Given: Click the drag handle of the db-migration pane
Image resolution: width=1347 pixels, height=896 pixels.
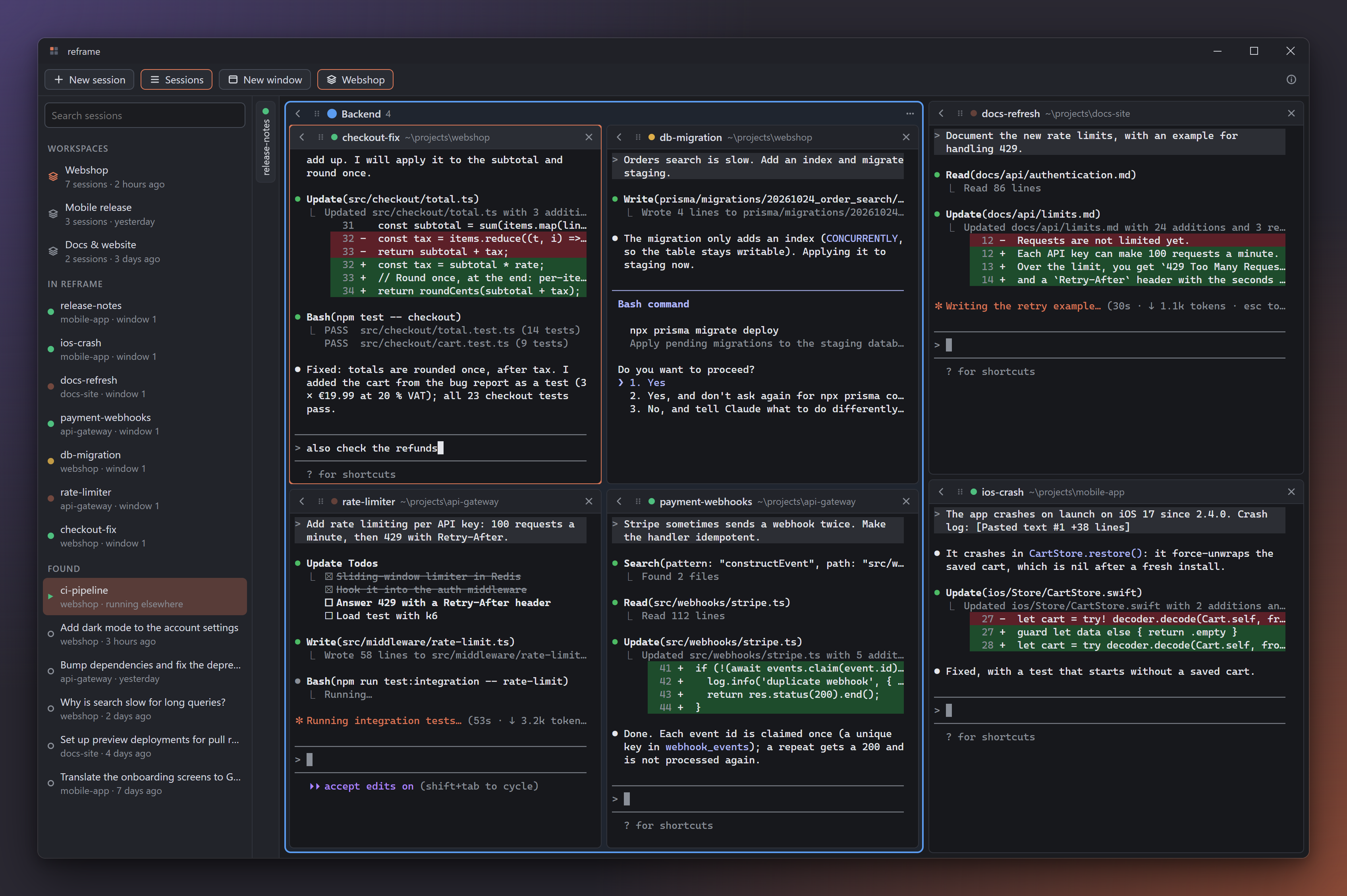Looking at the screenshot, I should (x=638, y=137).
